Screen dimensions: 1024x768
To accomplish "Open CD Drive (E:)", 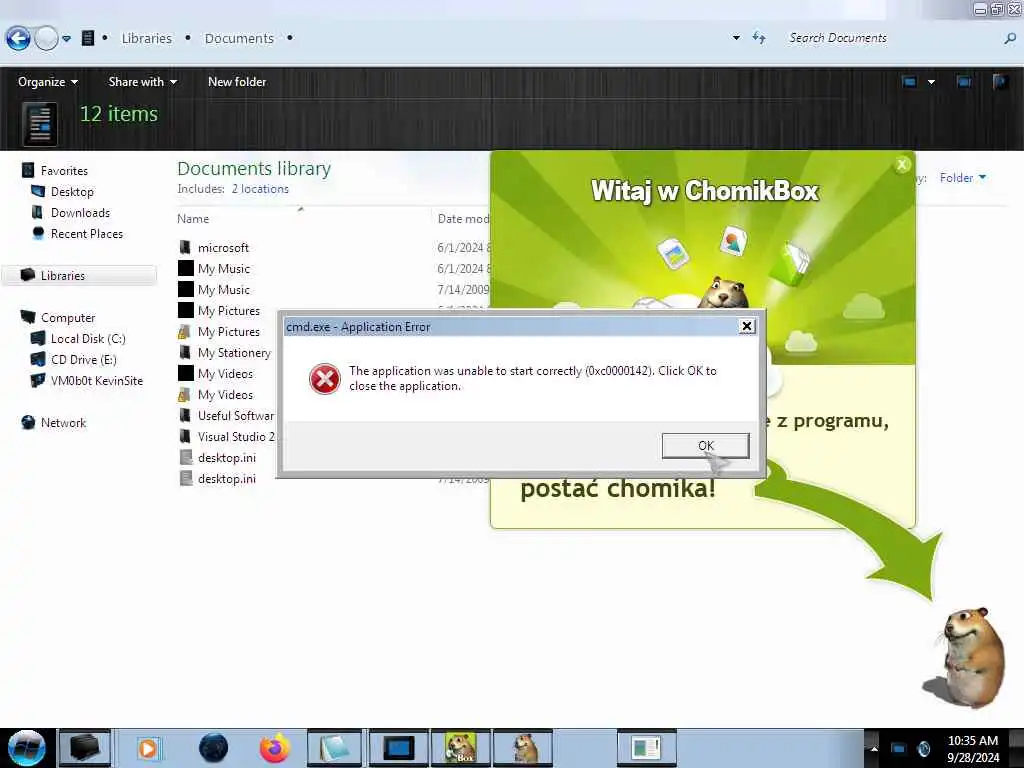I will [x=84, y=359].
